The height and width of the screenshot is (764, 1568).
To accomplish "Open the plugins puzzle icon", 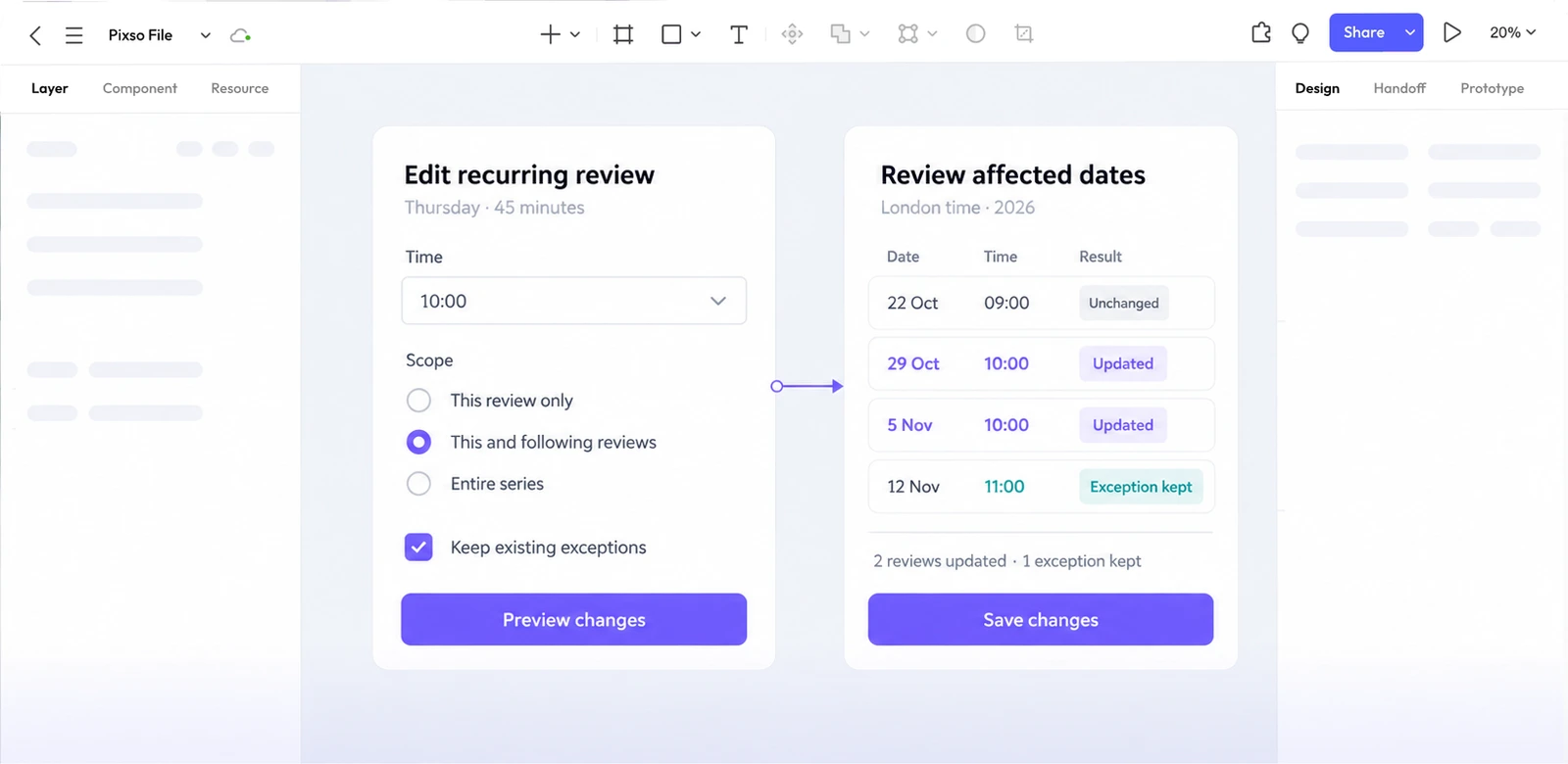I will (x=1261, y=33).
